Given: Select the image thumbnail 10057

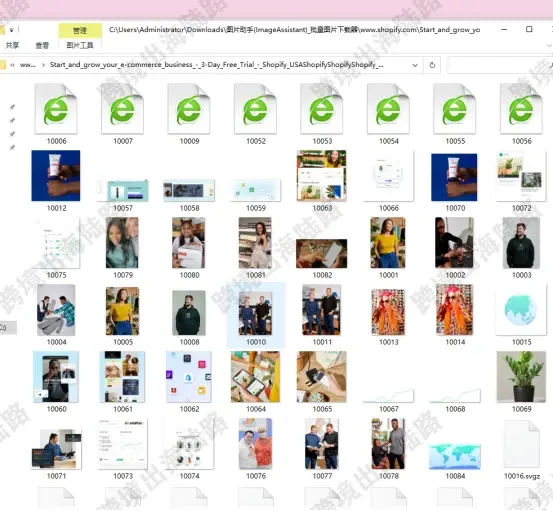Looking at the screenshot, I should (x=123, y=190).
